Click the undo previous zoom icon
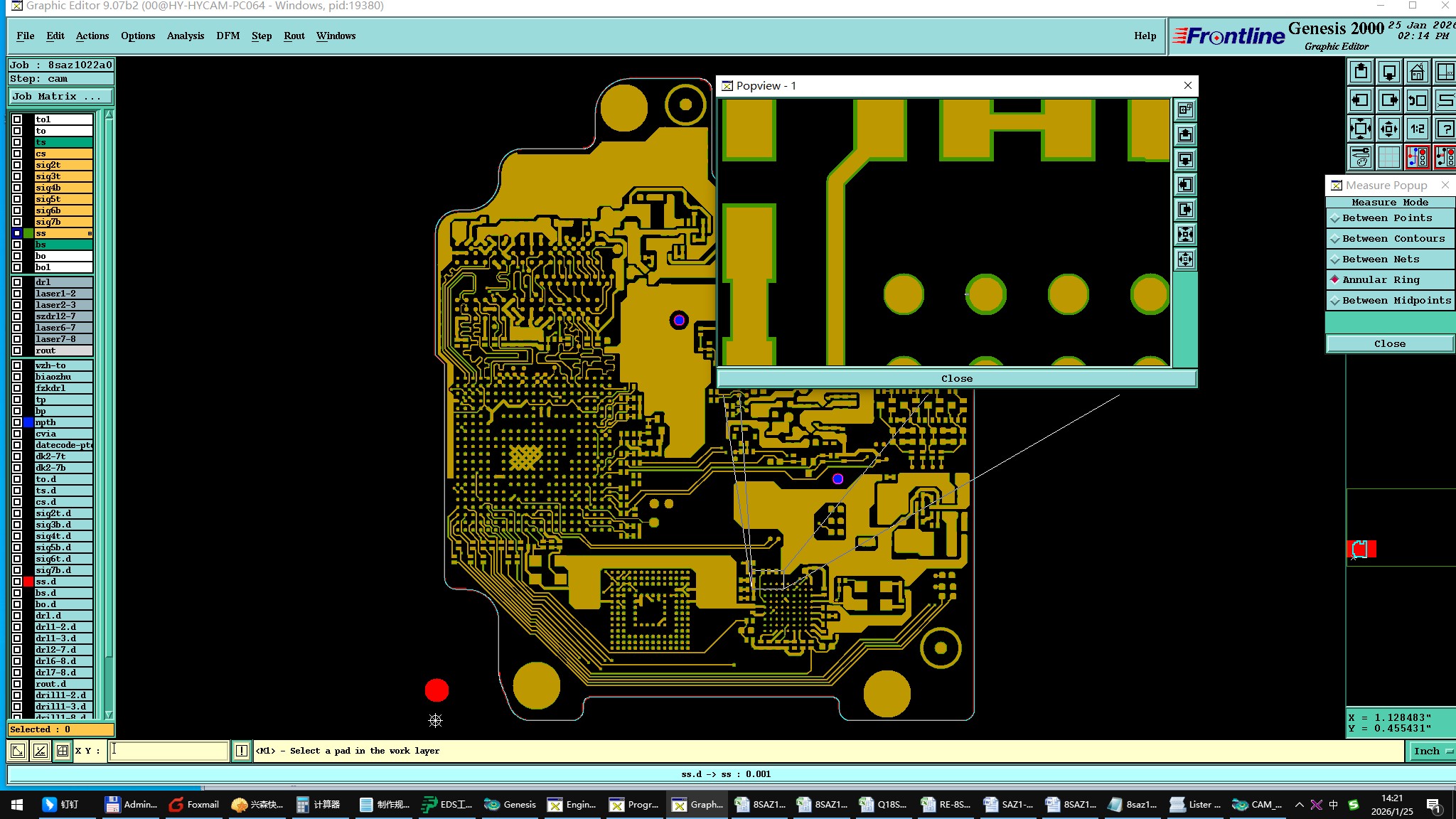This screenshot has height=819, width=1456. pyautogui.click(x=1417, y=101)
